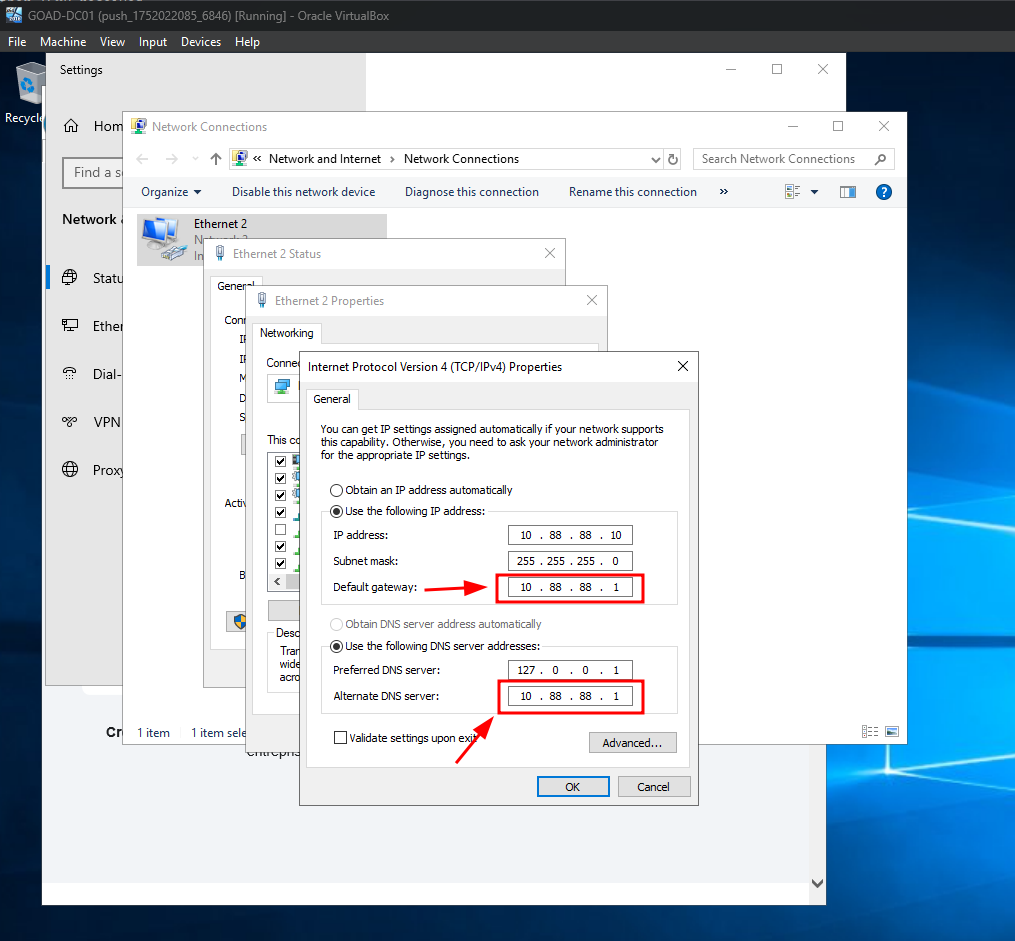Viewport: 1015px width, 941px height.
Task: Click the search magnifier in Network Connections
Action: (880, 159)
